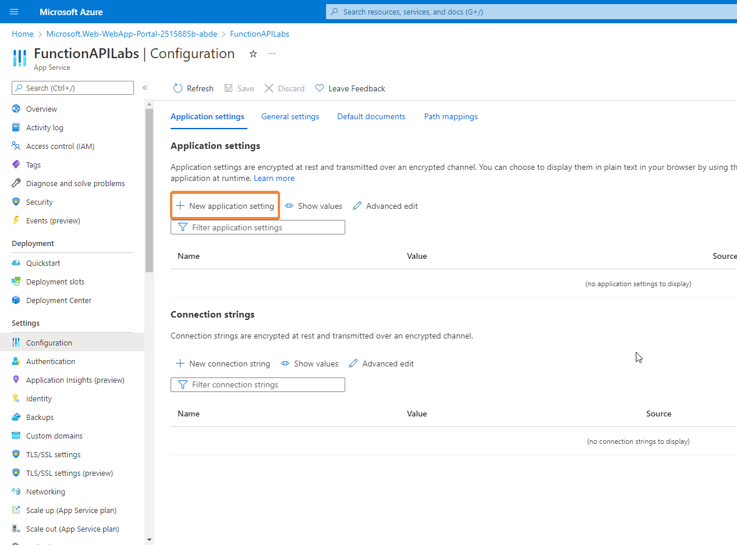Image resolution: width=737 pixels, height=545 pixels.
Task: Click the favorite star icon beside Configuration
Action: [x=253, y=54]
